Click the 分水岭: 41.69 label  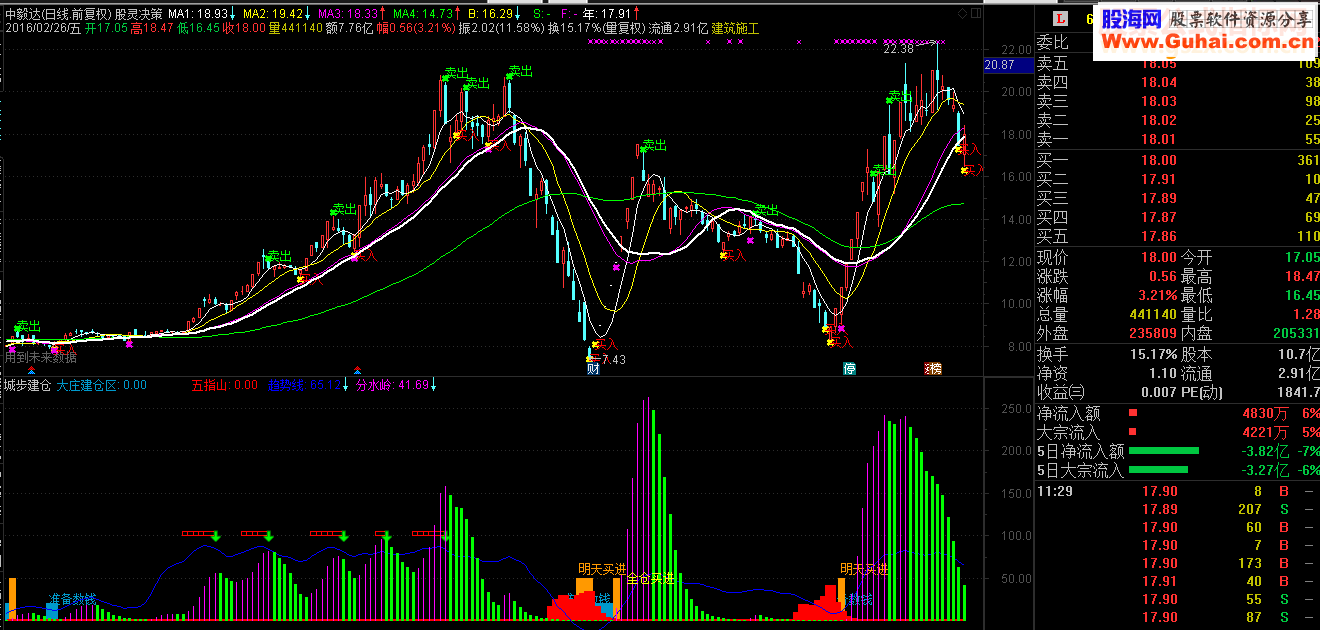(391, 384)
